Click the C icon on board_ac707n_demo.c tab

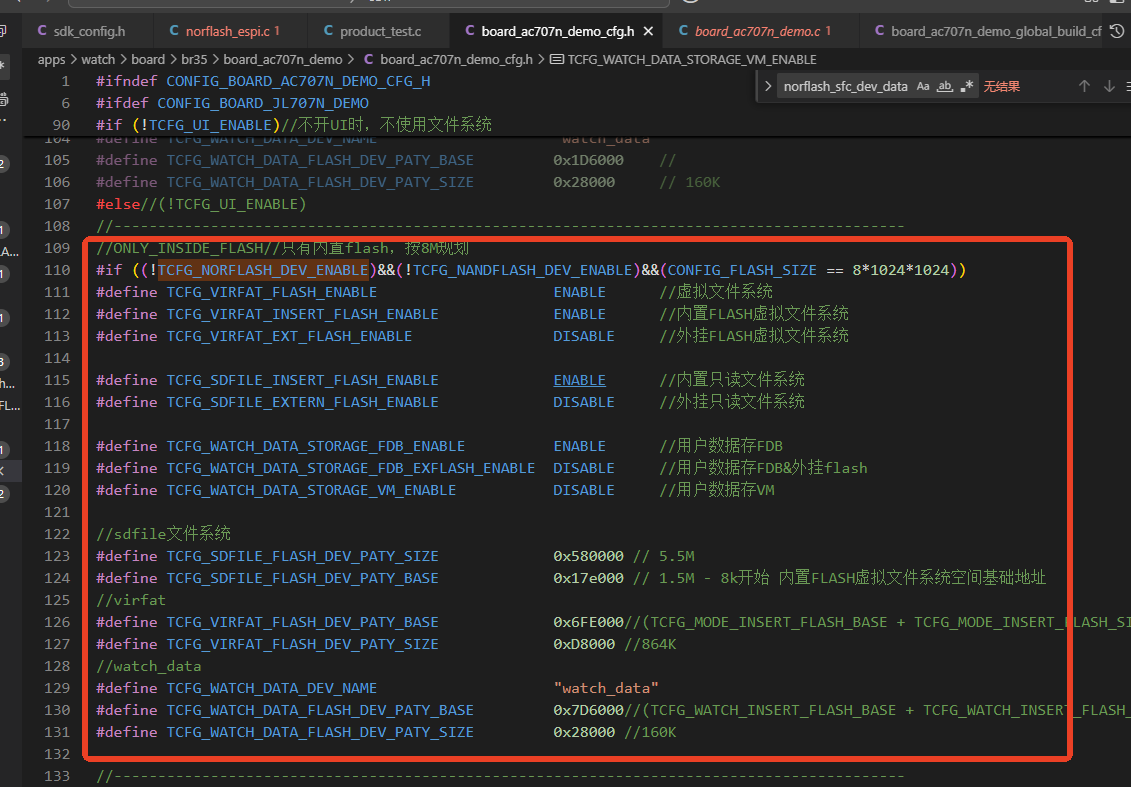pos(683,31)
